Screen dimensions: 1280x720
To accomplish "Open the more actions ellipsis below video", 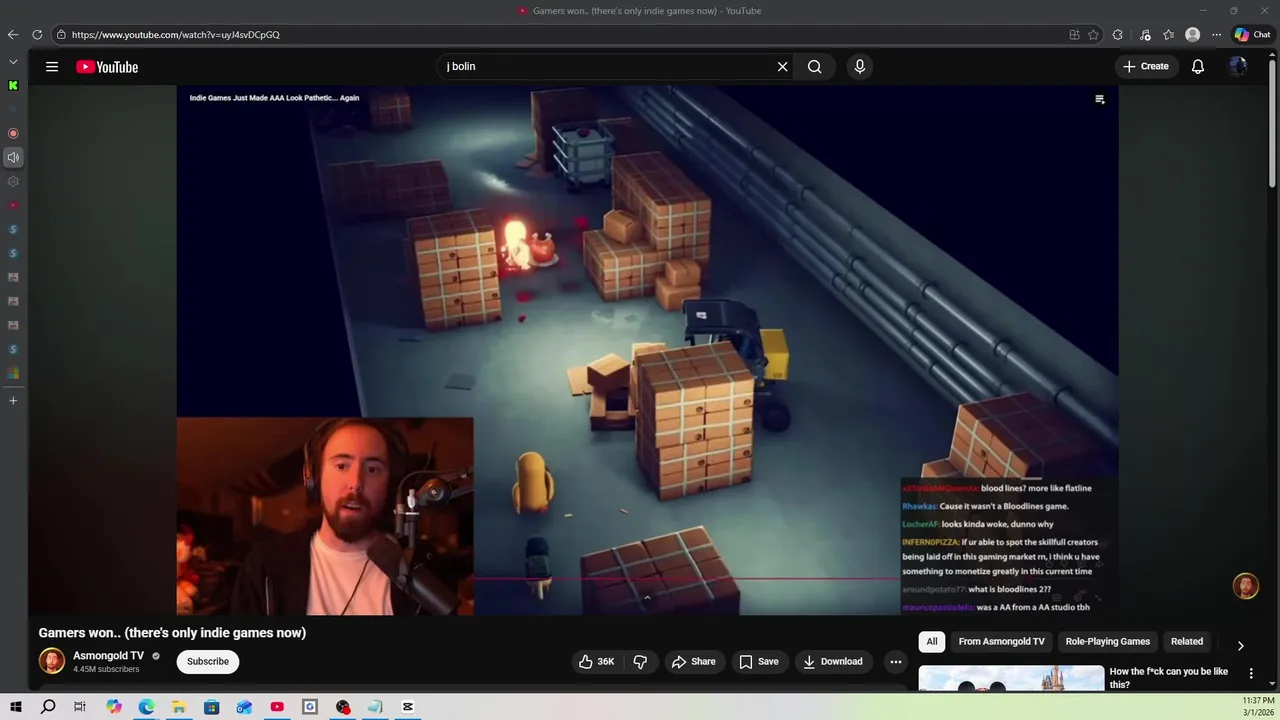I will point(896,661).
